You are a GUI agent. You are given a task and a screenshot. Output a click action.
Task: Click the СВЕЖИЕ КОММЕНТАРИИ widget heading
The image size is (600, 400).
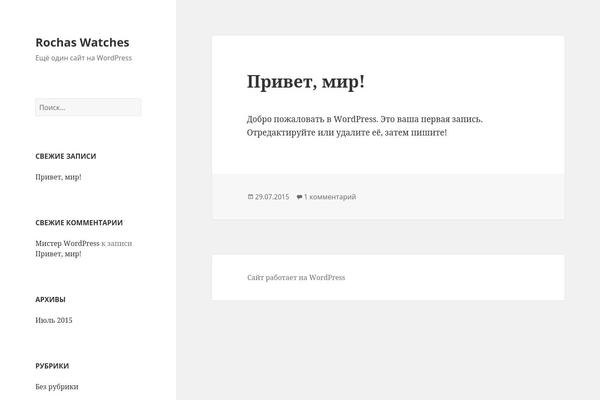pyautogui.click(x=79, y=222)
